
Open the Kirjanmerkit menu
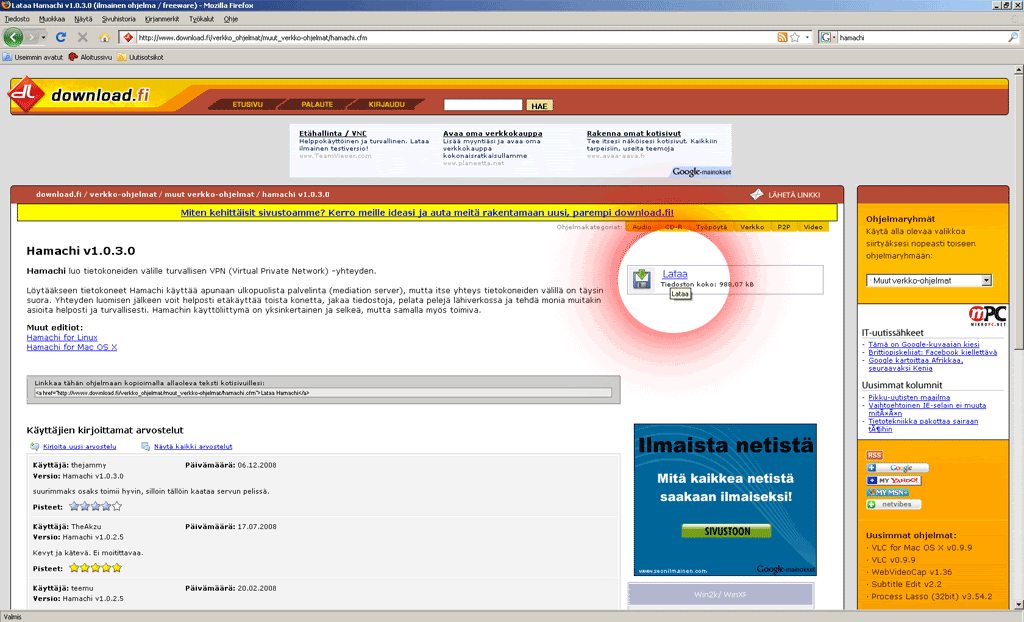point(162,19)
